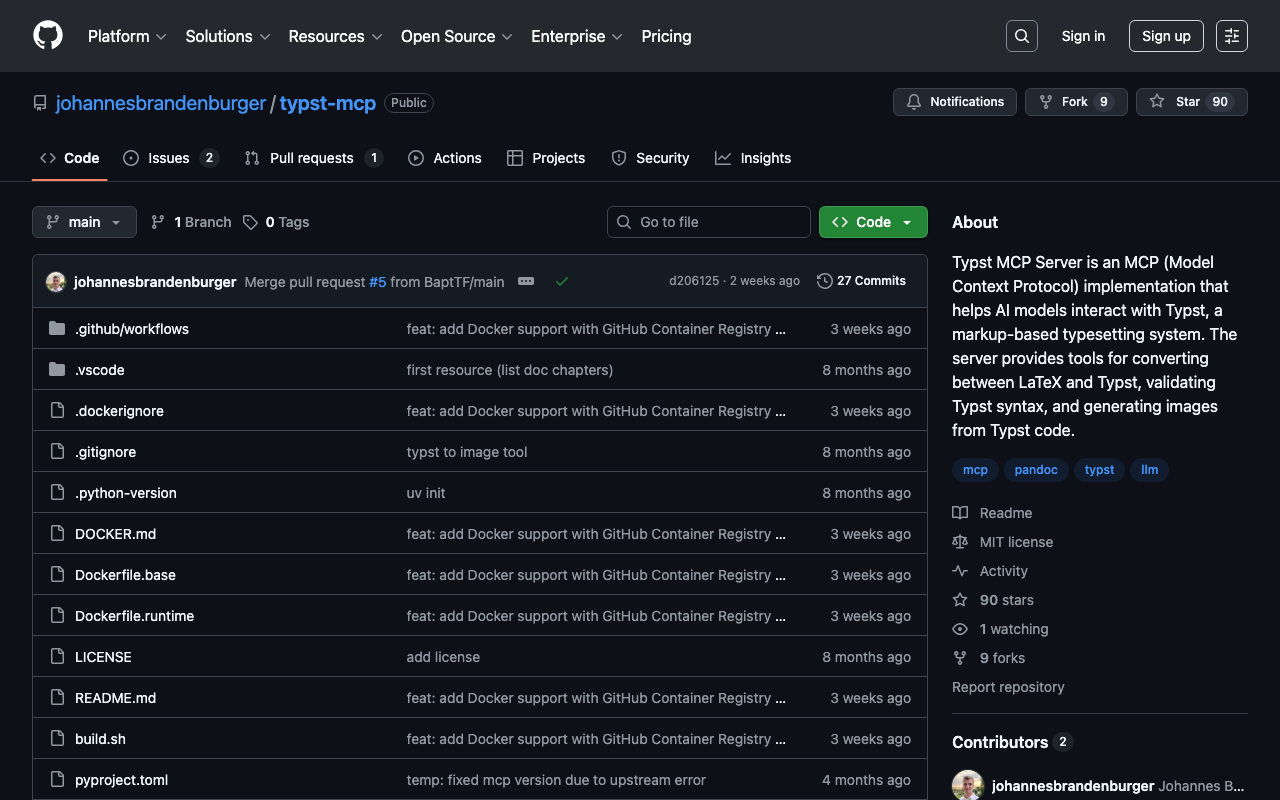Click the Sign up button
This screenshot has height=800, width=1280.
[x=1165, y=36]
